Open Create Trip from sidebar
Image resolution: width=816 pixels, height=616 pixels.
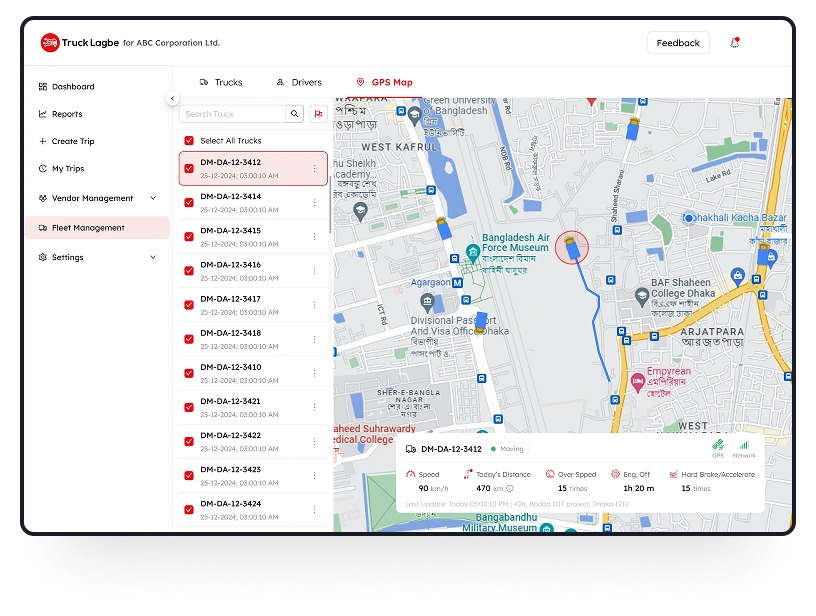point(72,141)
